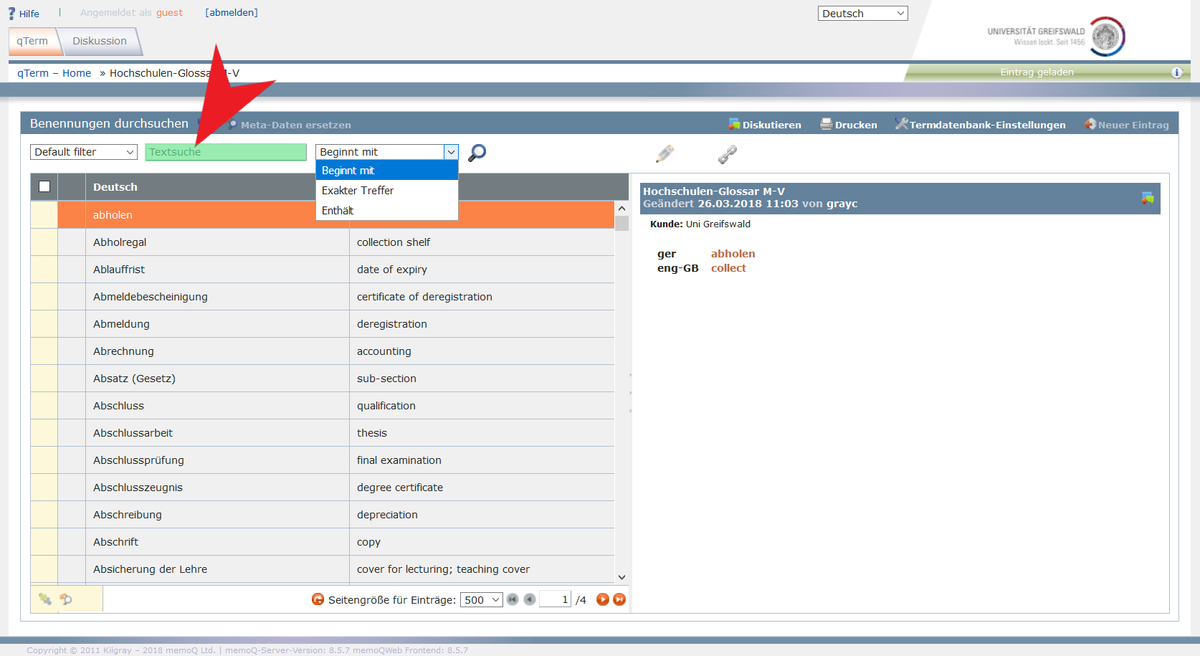
Task: Toggle the select-all checkbox in table header
Action: coord(44,187)
